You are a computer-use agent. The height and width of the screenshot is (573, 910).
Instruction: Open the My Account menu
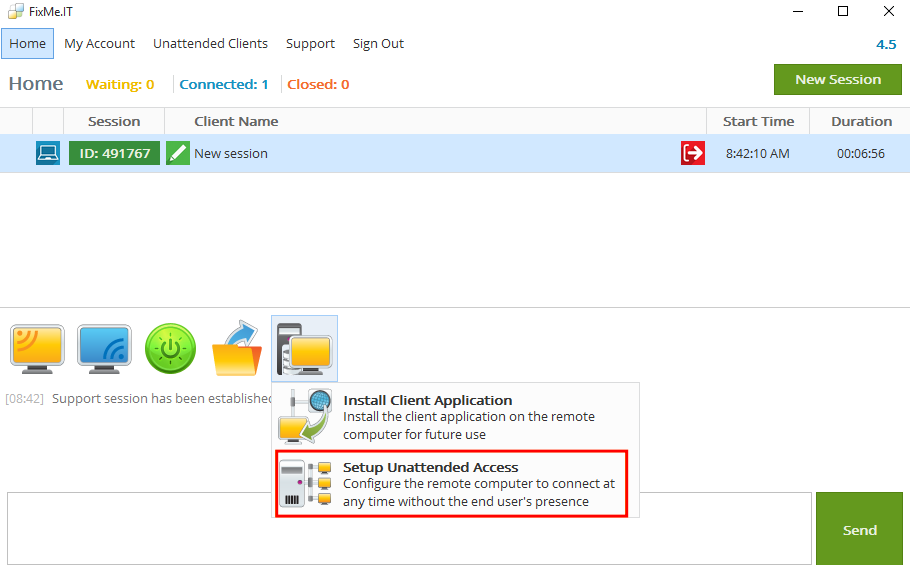[x=99, y=44]
